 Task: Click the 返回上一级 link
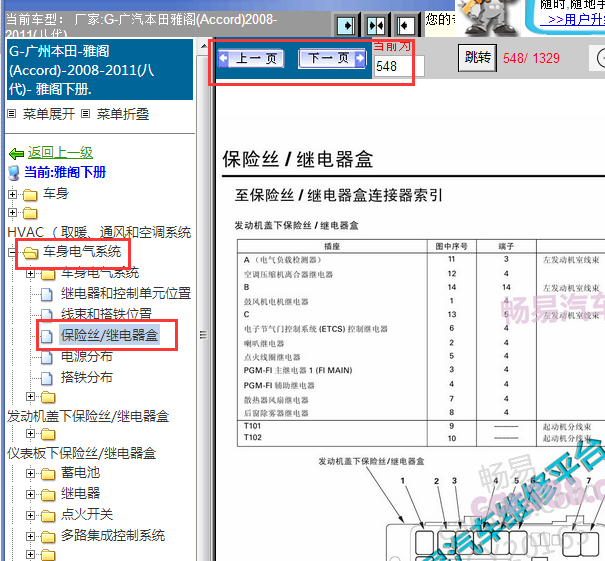(x=60, y=153)
